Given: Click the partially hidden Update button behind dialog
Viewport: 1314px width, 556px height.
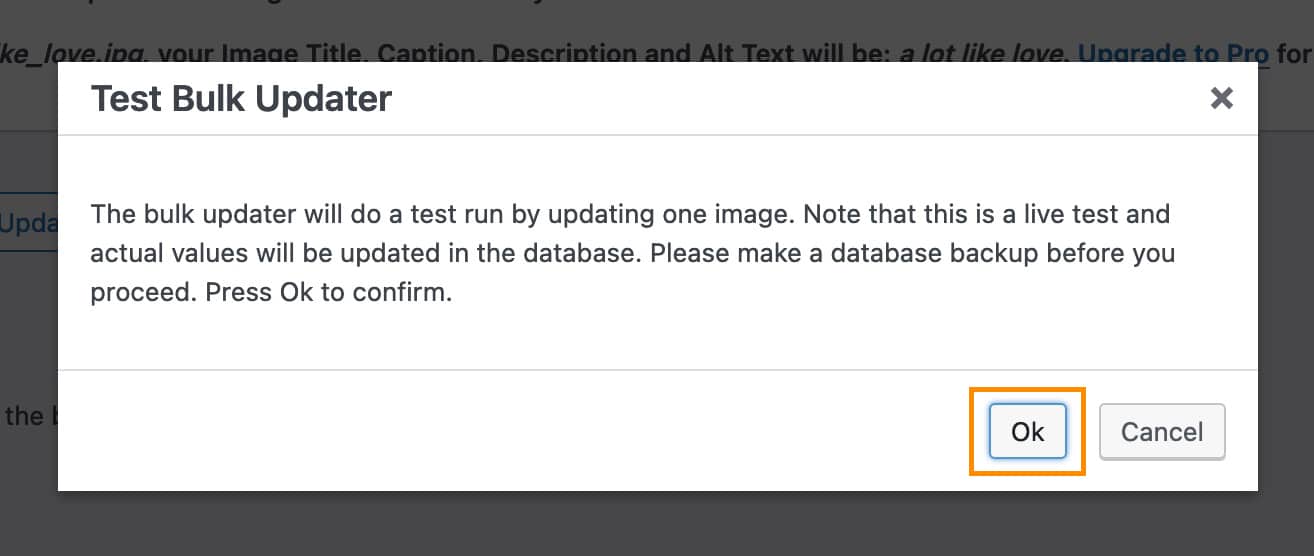Looking at the screenshot, I should tap(28, 224).
